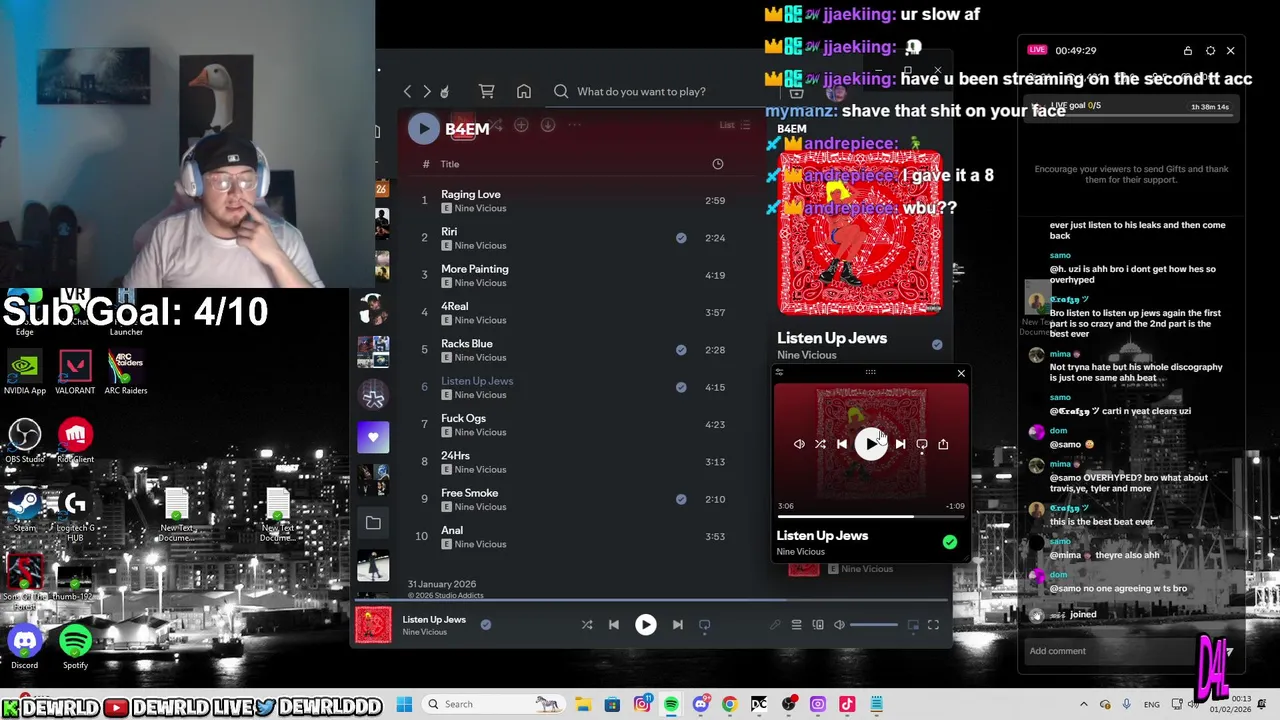The width and height of the screenshot is (1280, 720).
Task: Open Spotify from the taskbar
Action: tap(671, 704)
